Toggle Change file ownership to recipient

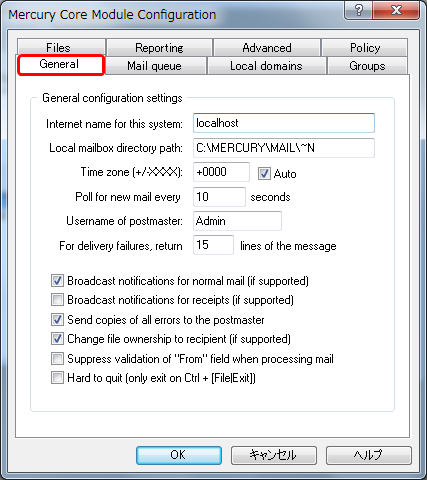pyautogui.click(x=57, y=339)
